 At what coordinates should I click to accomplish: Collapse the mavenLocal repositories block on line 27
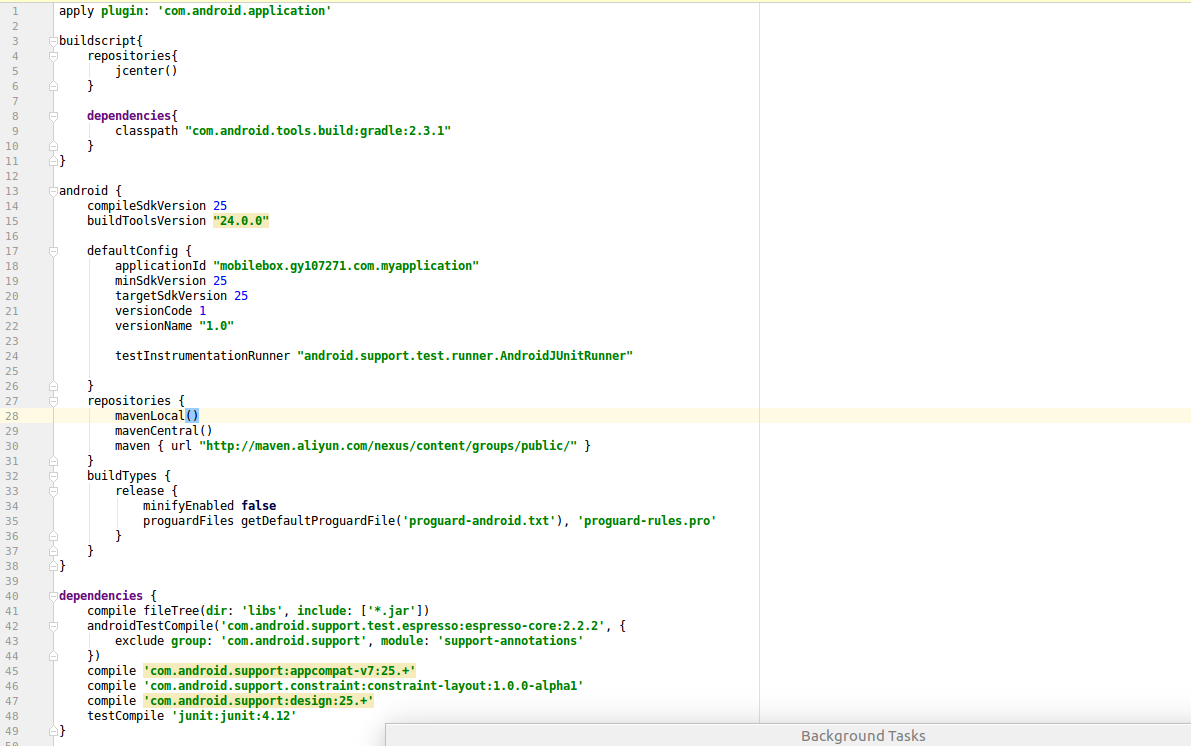pyautogui.click(x=53, y=401)
